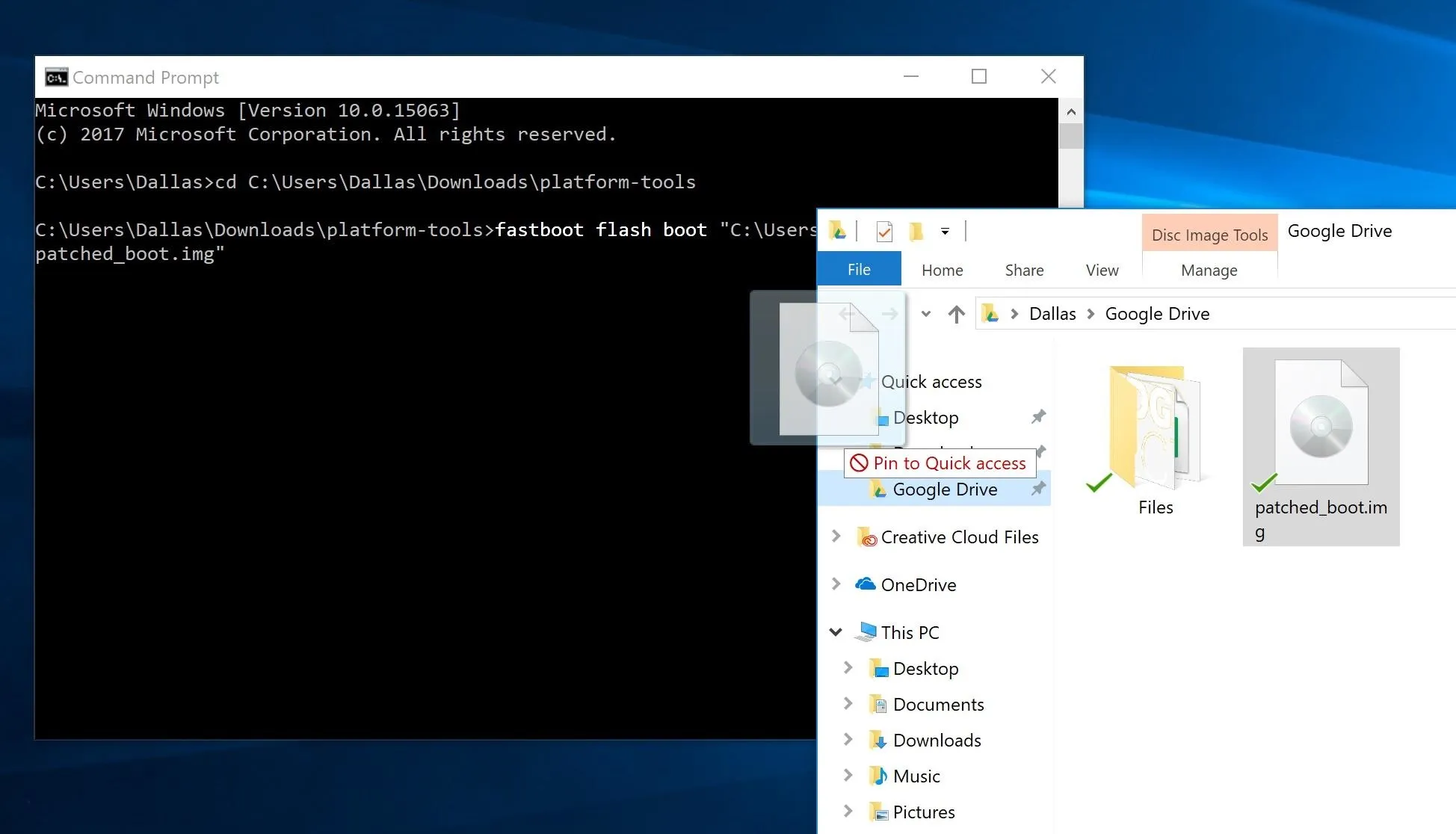This screenshot has width=1456, height=834.
Task: Expand the breadcrumb chevron before Dallas
Action: point(1014,314)
